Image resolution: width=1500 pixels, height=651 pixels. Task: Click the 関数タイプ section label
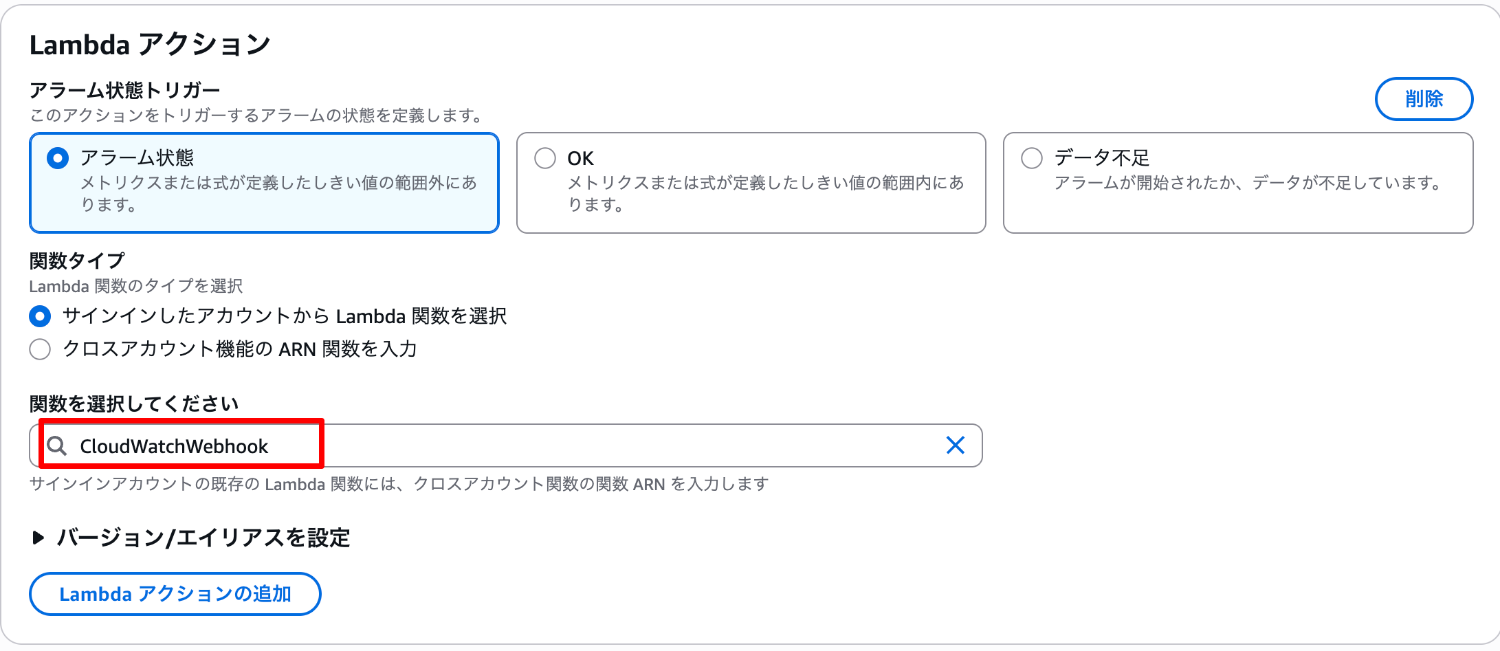tap(77, 261)
